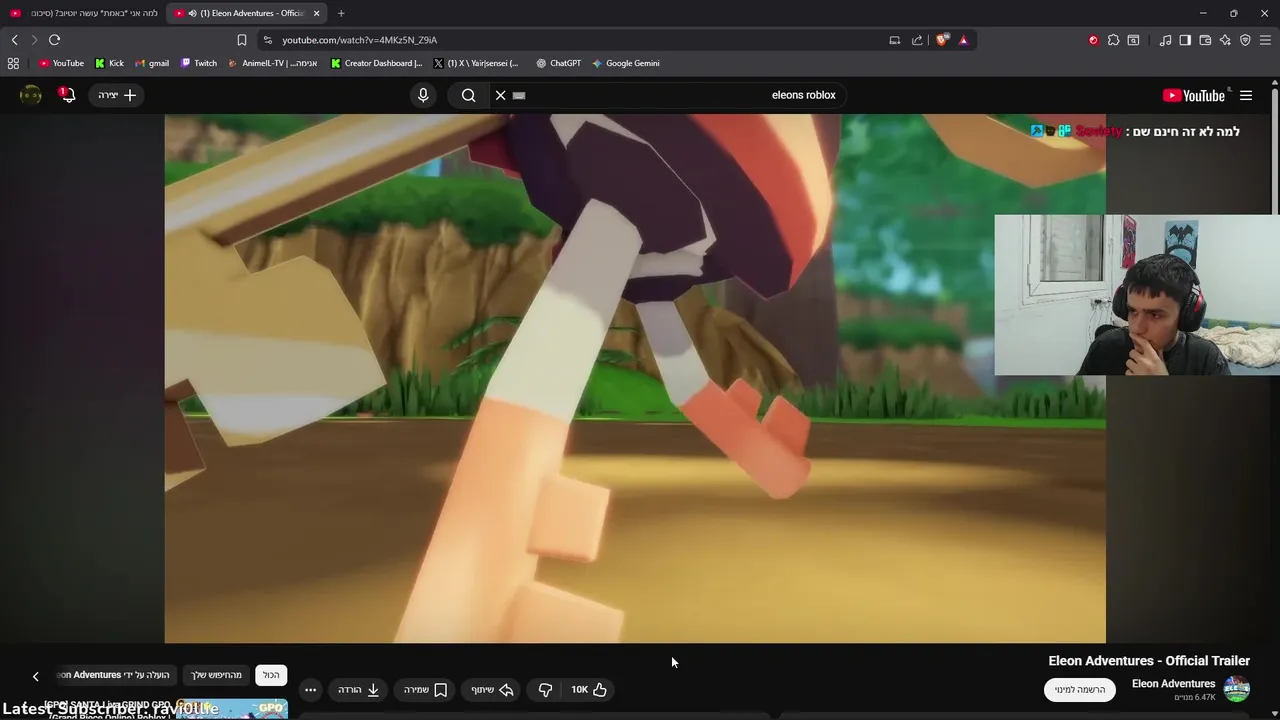Click the install/cast screen icon in address bar
Image resolution: width=1280 pixels, height=720 pixels.
coord(894,40)
